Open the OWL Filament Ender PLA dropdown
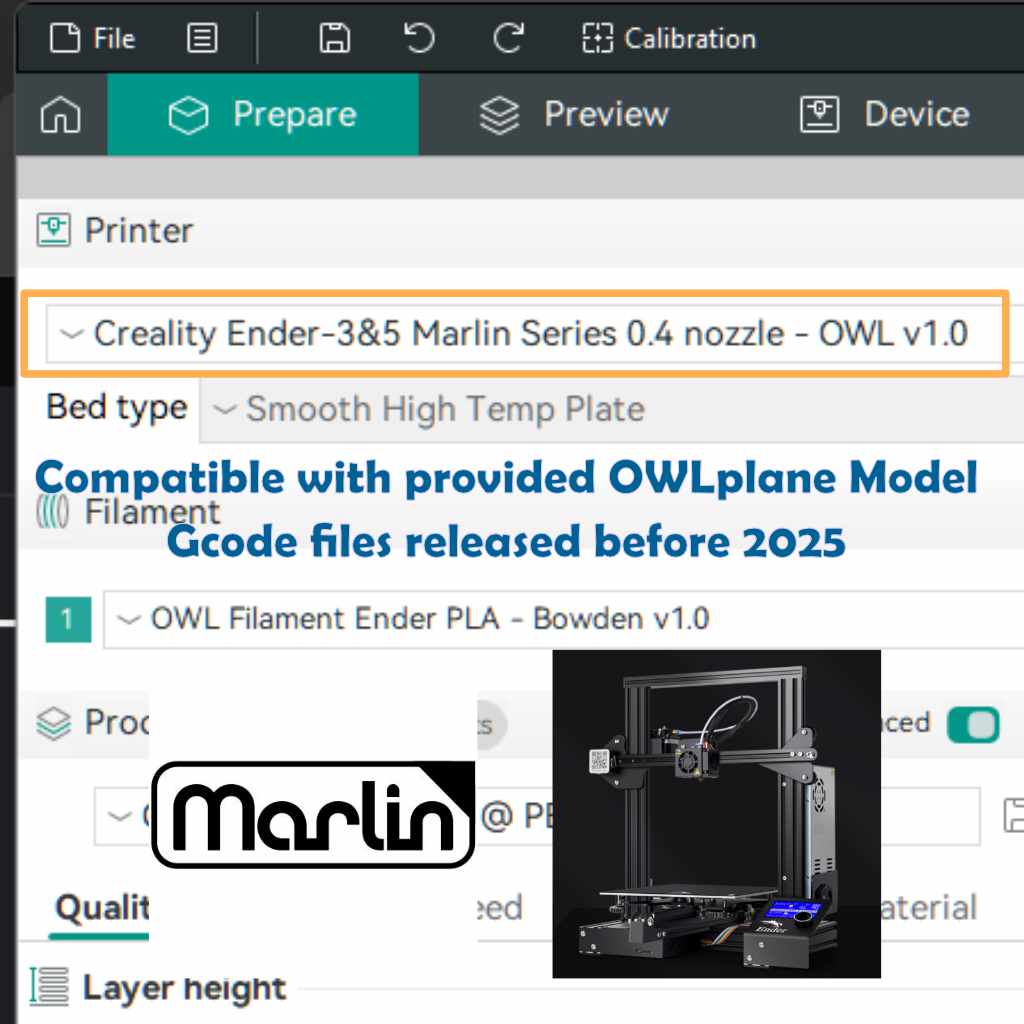This screenshot has width=1024, height=1024. [x=560, y=619]
